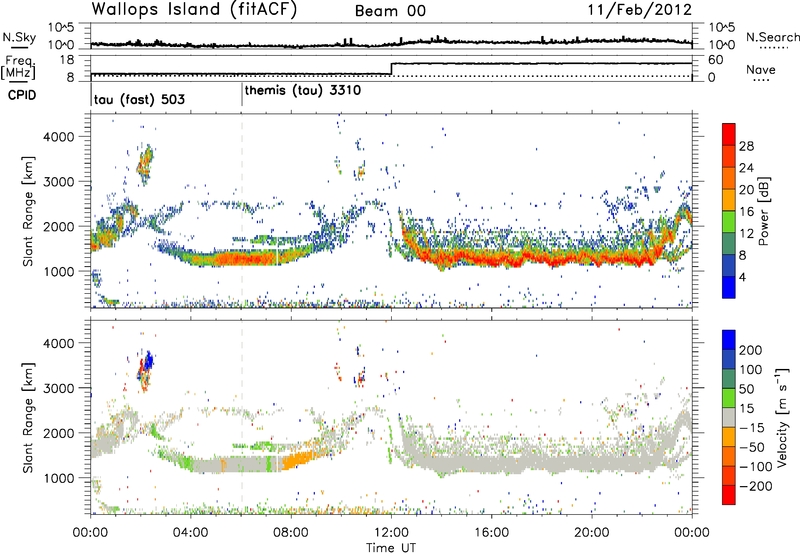The width and height of the screenshot is (800, 554).
Task: Click the 'Wallops Island (fitACF)' title text
Action: pyautogui.click(x=194, y=10)
